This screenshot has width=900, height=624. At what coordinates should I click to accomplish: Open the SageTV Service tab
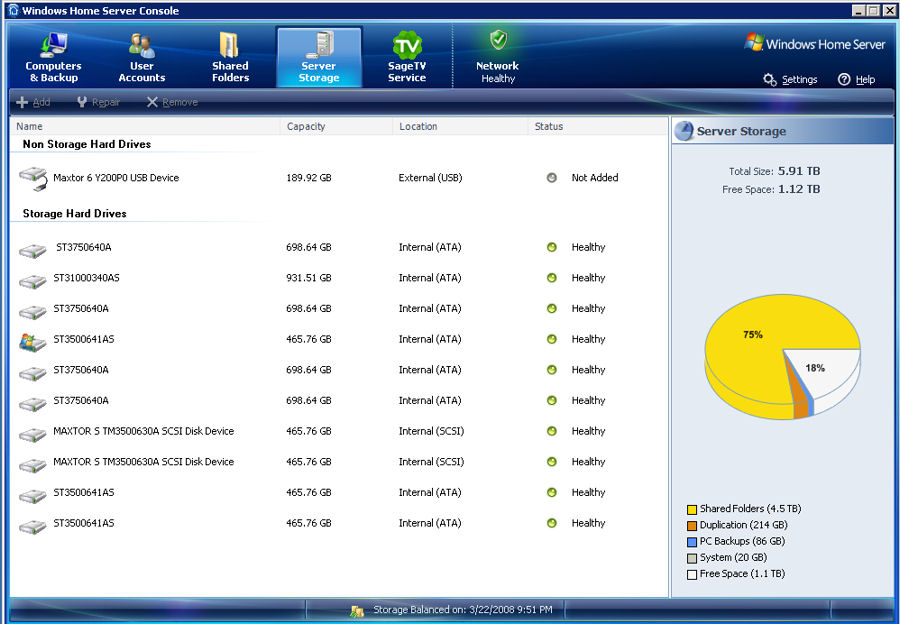pos(407,58)
